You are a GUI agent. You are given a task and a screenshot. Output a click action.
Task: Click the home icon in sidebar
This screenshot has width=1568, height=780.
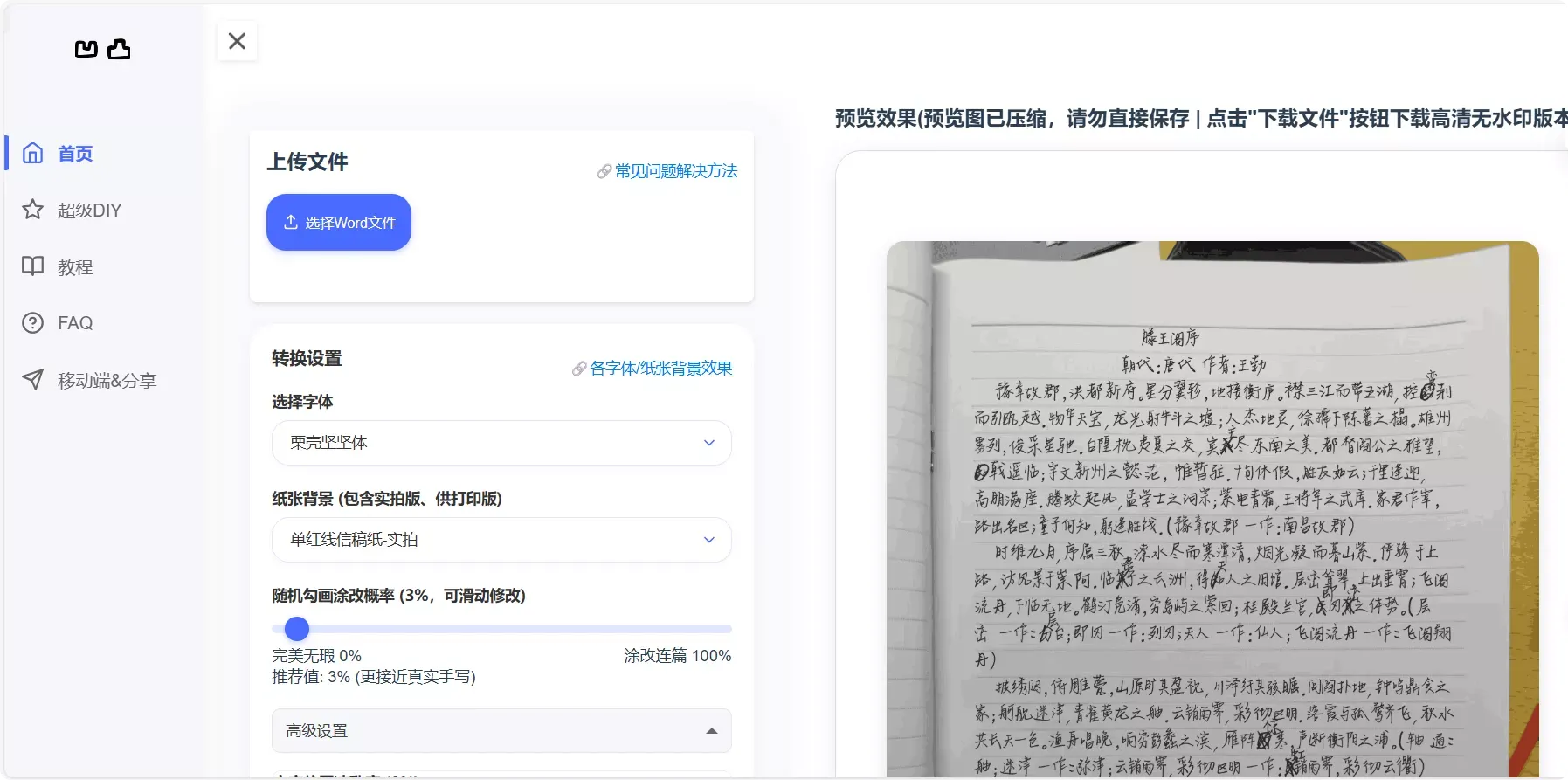coord(32,153)
